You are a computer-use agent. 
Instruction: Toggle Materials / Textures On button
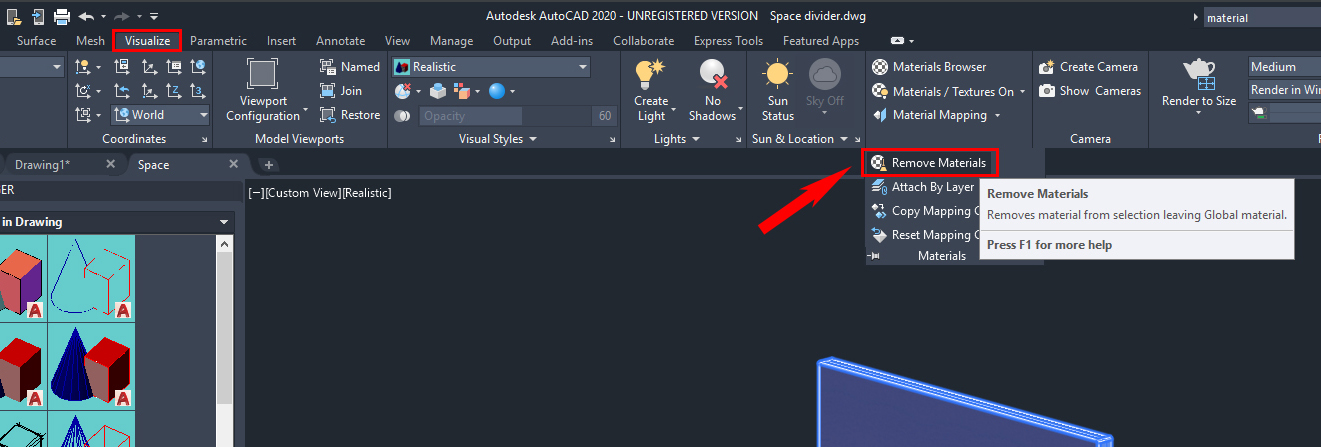click(943, 91)
